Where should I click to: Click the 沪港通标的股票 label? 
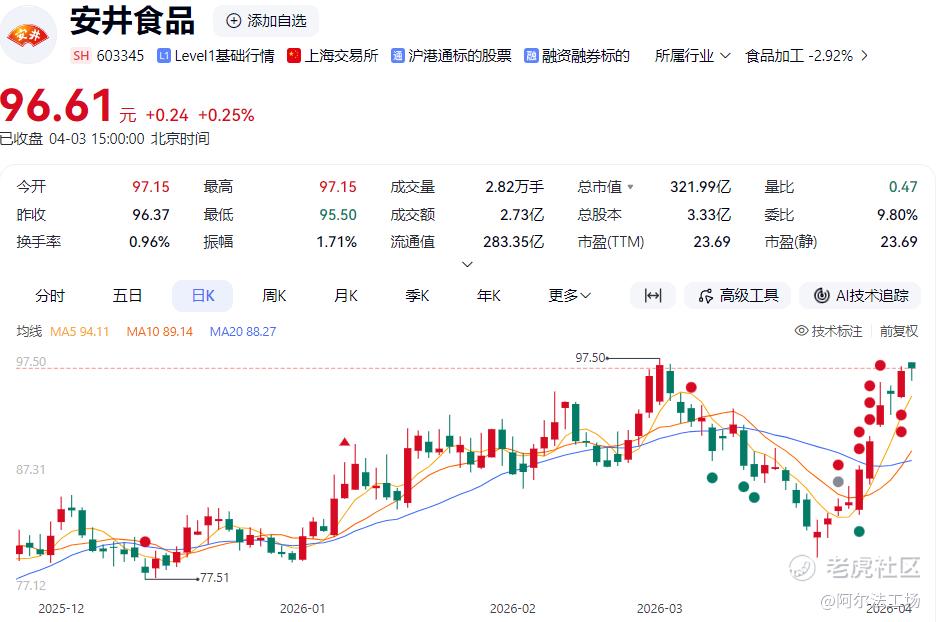pyautogui.click(x=459, y=56)
